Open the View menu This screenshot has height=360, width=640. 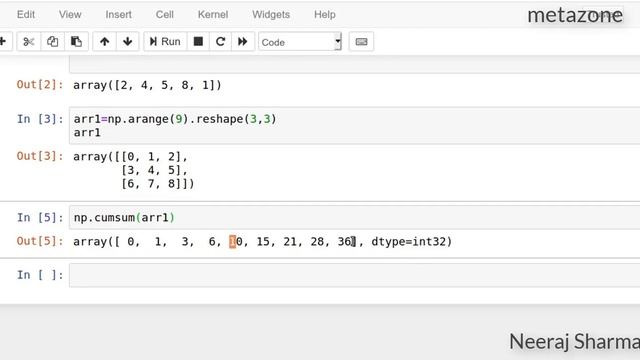point(70,15)
